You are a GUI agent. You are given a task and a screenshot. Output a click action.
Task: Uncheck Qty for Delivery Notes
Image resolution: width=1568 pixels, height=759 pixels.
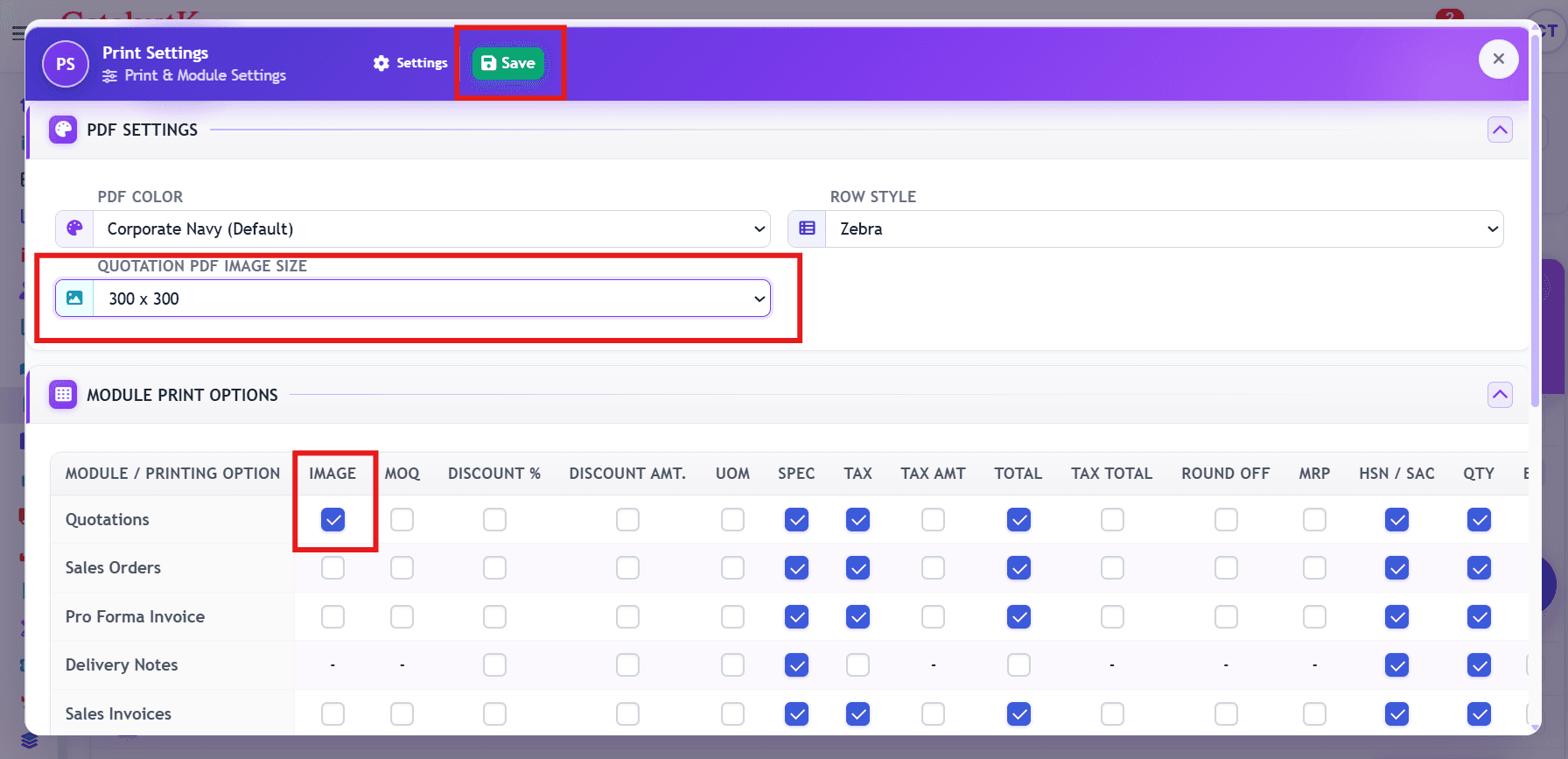[x=1480, y=665]
